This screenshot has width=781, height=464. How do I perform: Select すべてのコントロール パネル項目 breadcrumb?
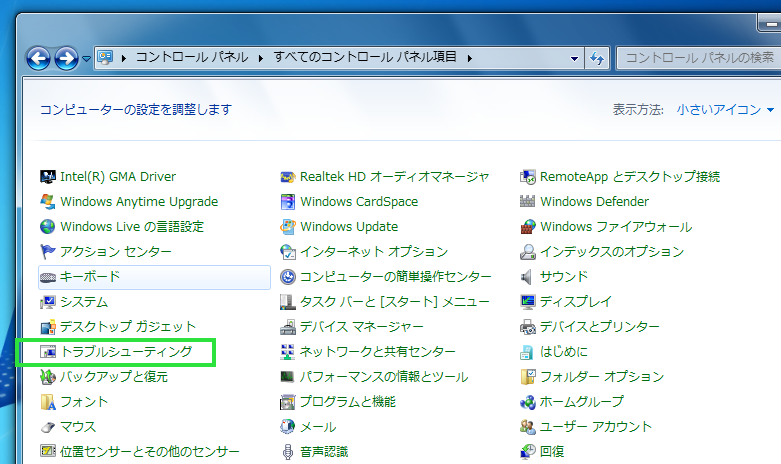point(365,57)
